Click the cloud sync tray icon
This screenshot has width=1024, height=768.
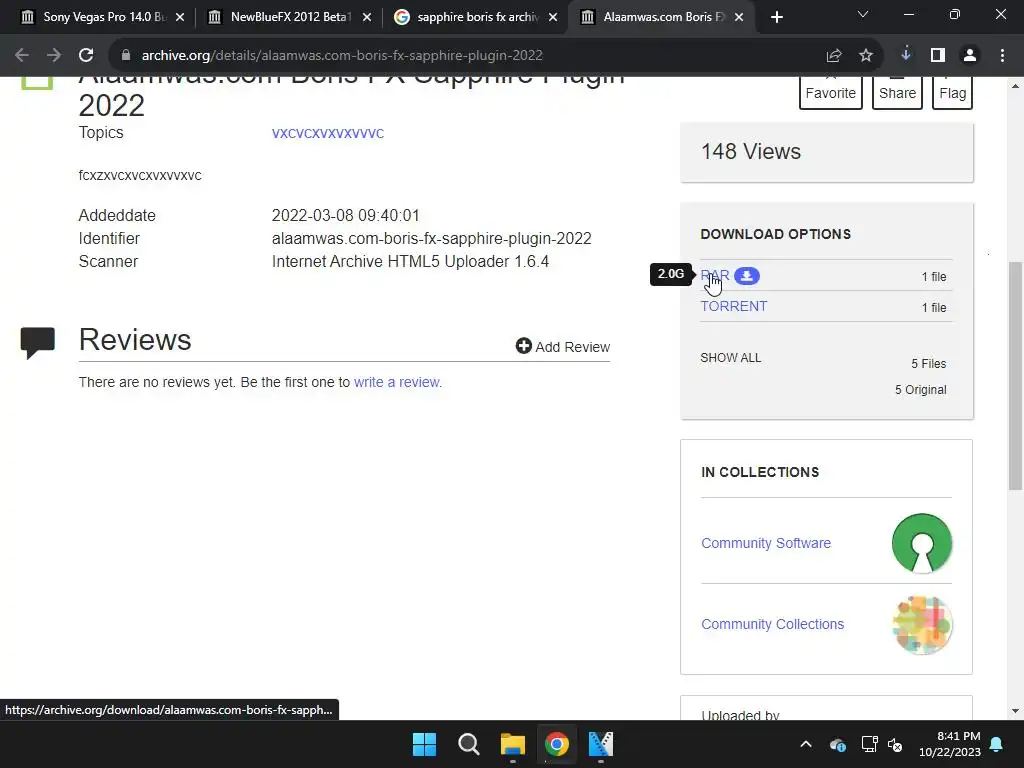click(838, 744)
